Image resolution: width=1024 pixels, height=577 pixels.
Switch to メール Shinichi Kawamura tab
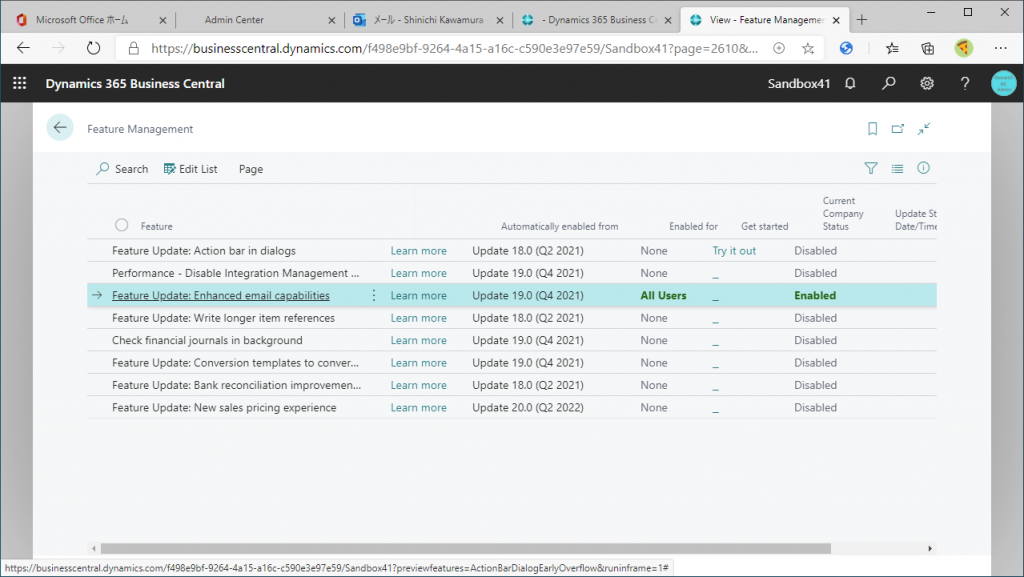pos(428,20)
